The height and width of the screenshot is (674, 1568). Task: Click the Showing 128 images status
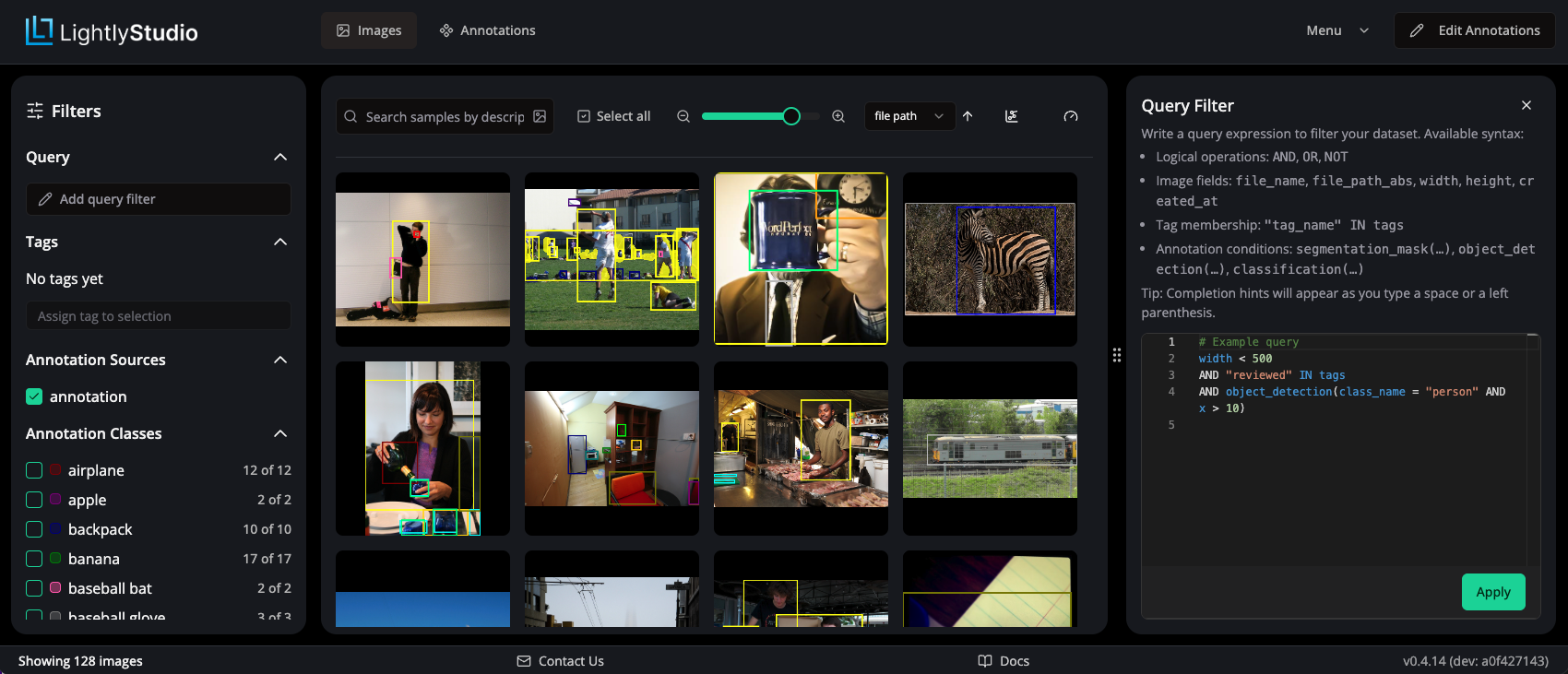[80, 661]
